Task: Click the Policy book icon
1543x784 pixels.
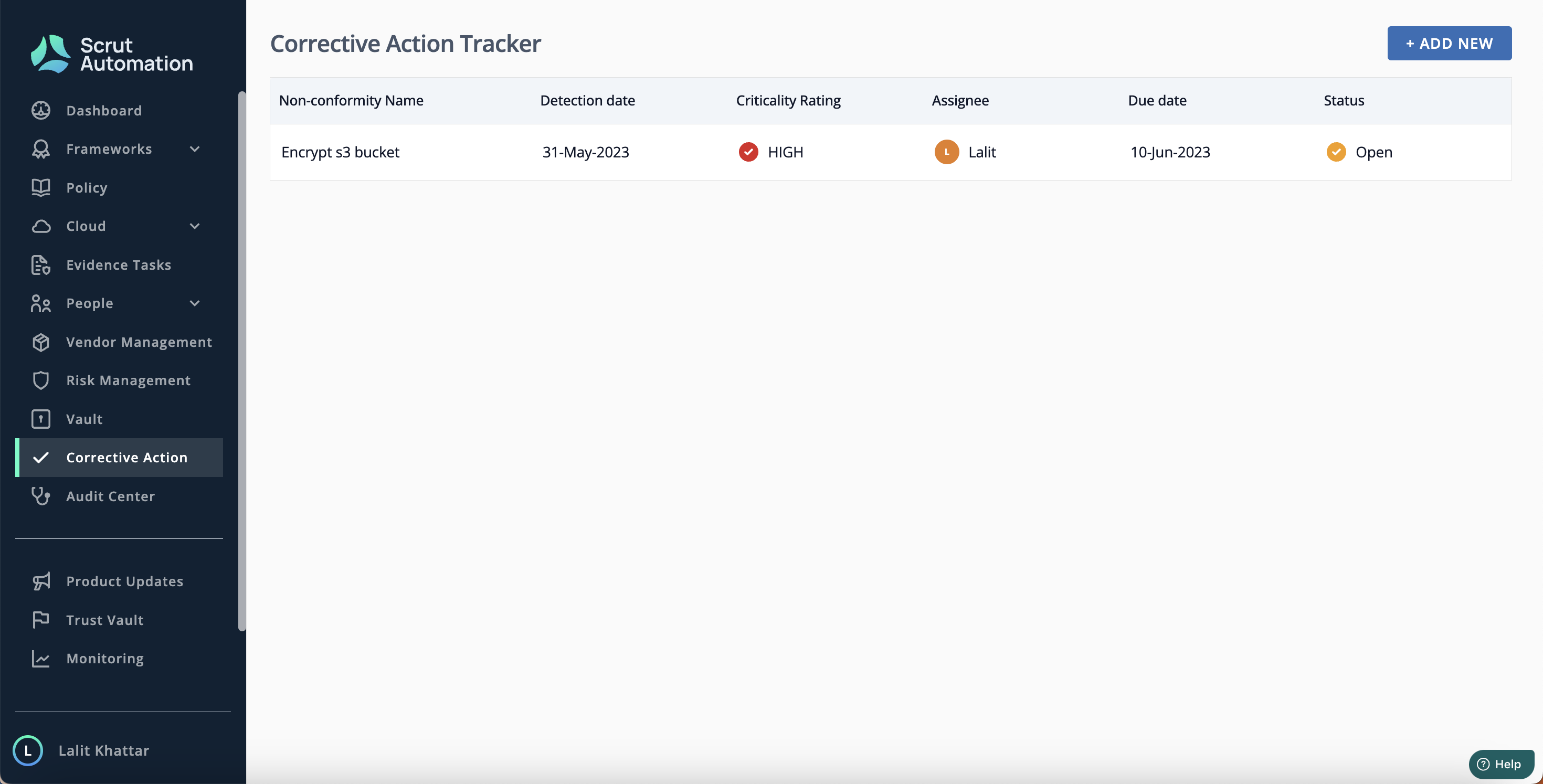Action: (x=41, y=187)
